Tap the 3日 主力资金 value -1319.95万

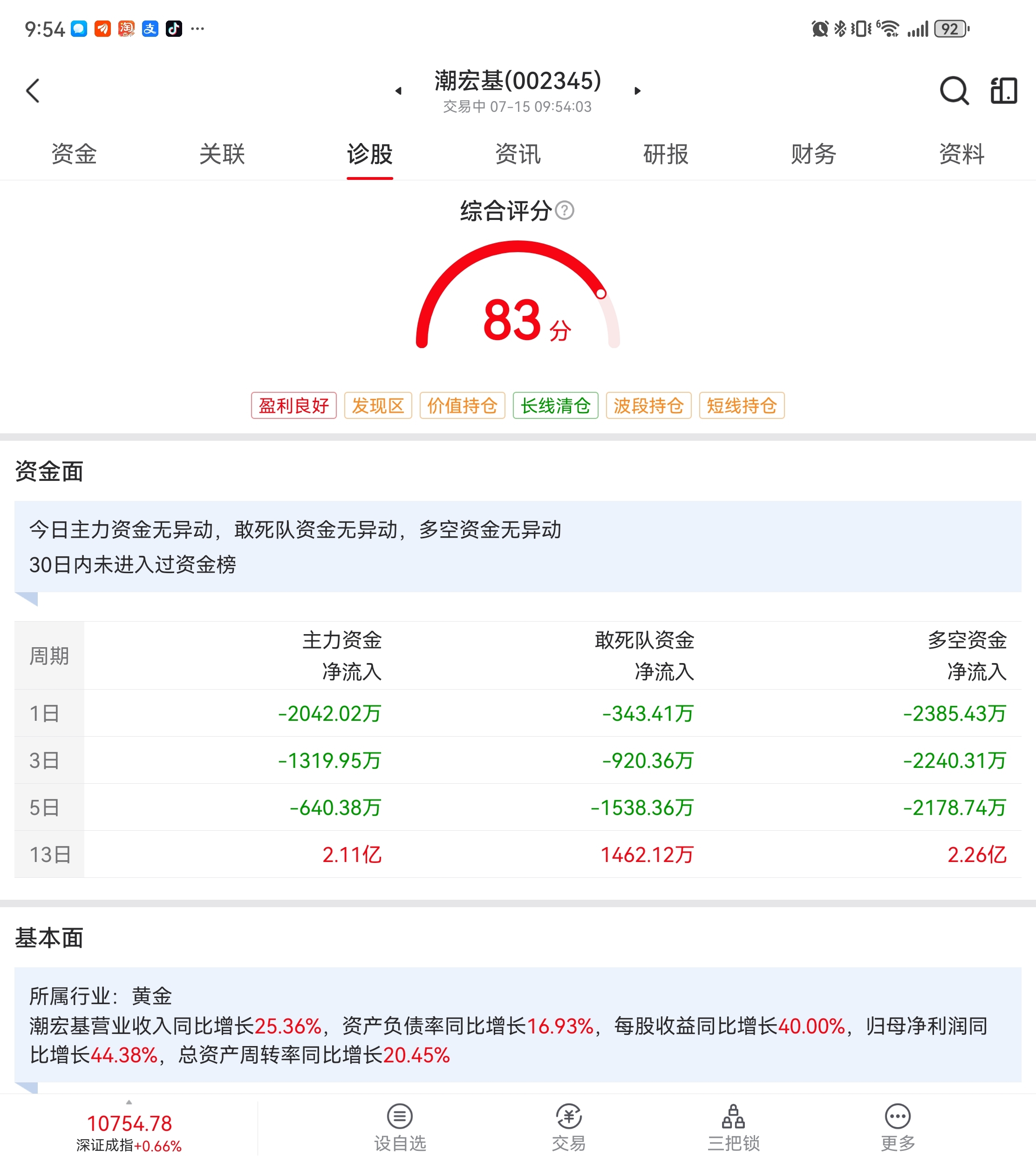[330, 760]
